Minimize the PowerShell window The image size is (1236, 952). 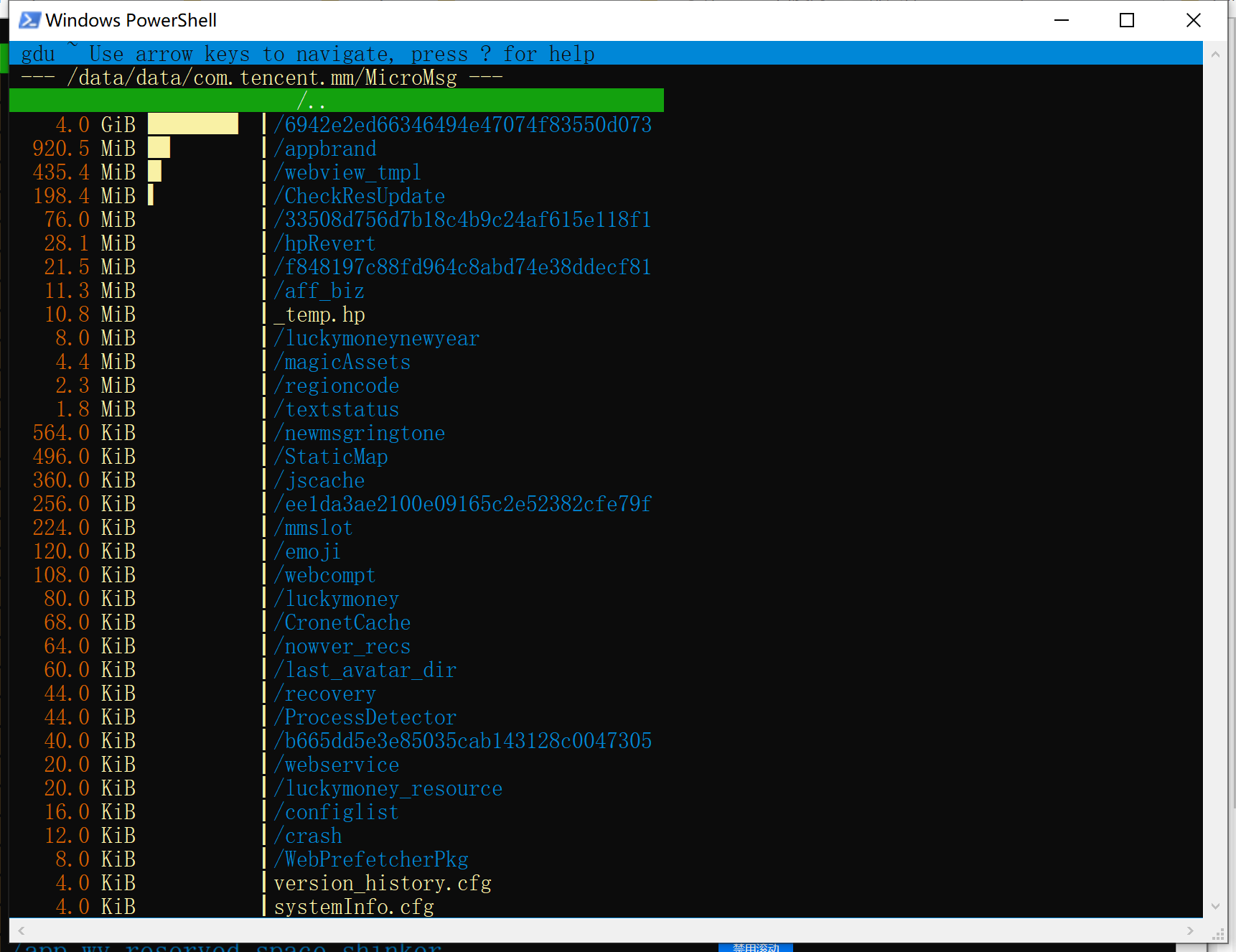(x=1062, y=20)
